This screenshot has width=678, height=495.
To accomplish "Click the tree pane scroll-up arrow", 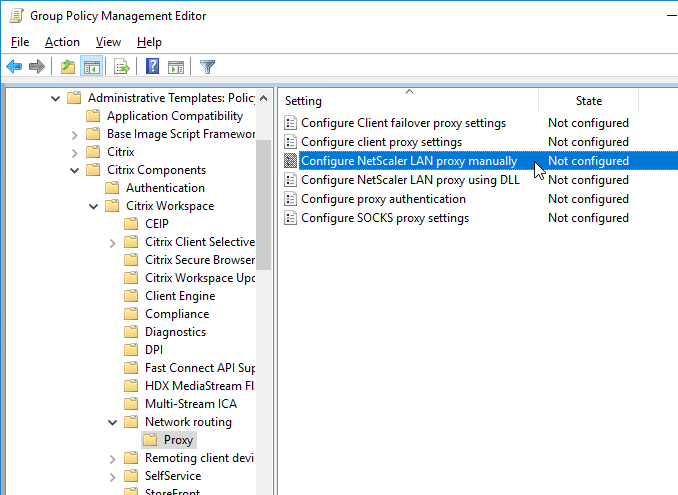I will click(x=263, y=99).
